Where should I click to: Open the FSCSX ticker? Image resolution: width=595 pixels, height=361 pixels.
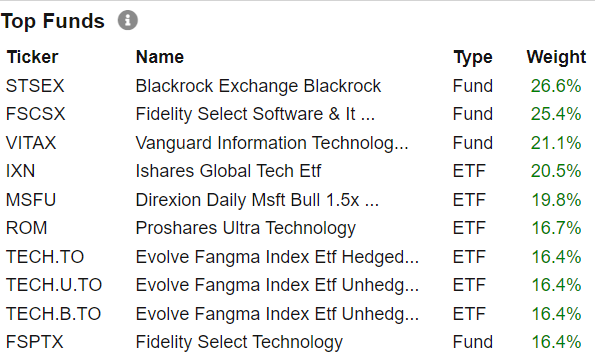pyautogui.click(x=35, y=114)
